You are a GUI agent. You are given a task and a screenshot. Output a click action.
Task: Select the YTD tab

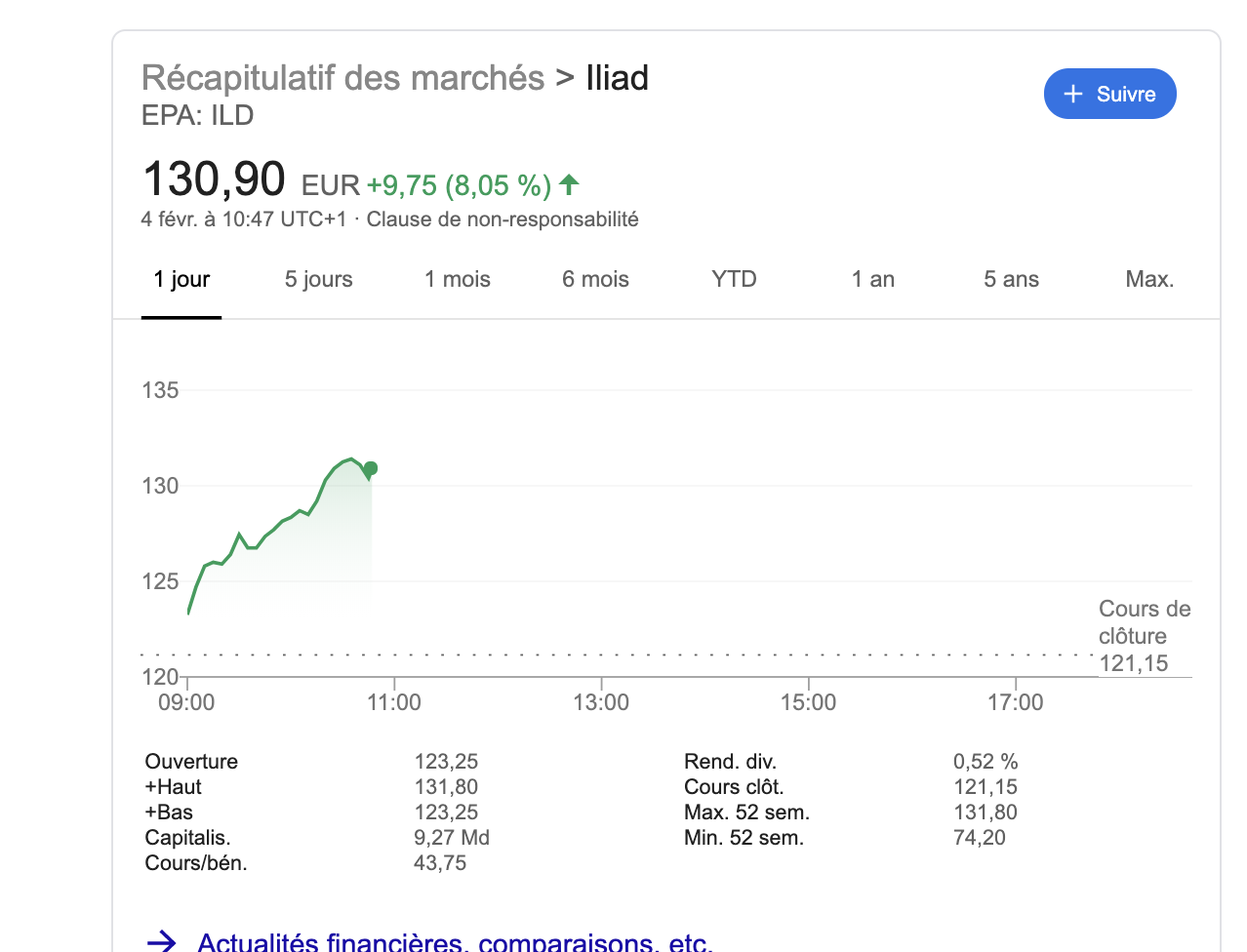pos(734,280)
